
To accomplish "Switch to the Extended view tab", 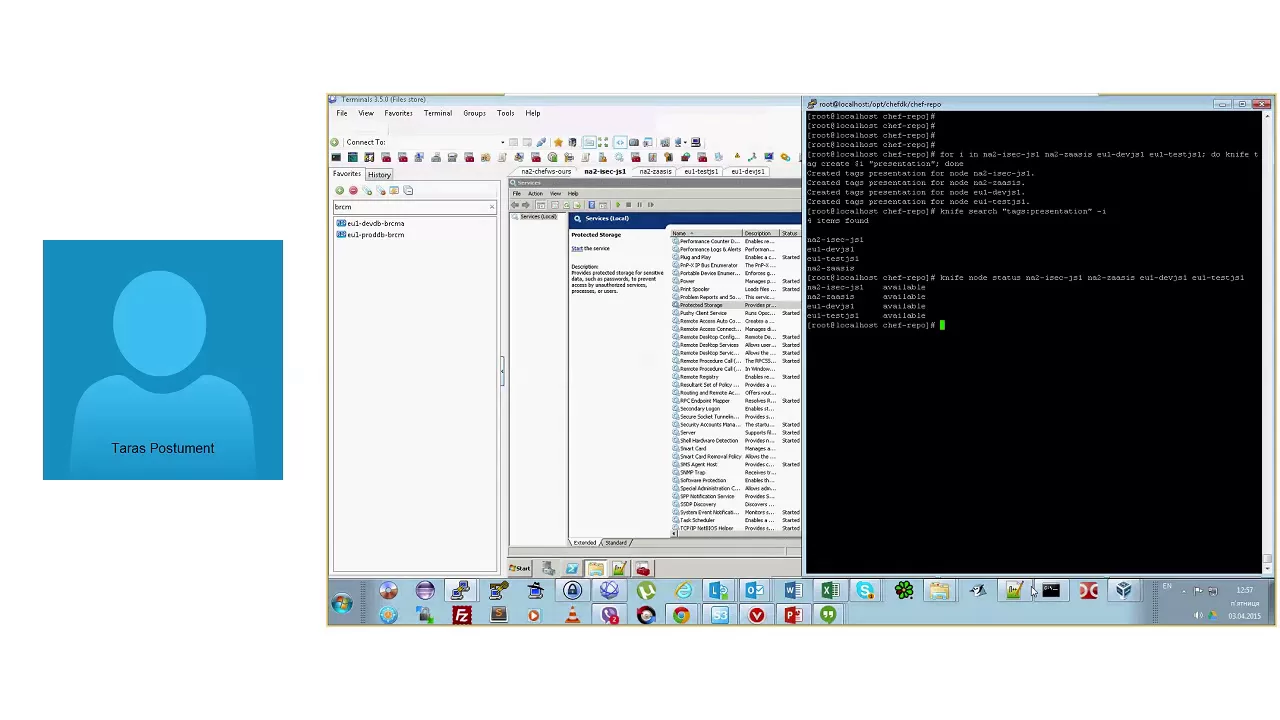I will 584,543.
